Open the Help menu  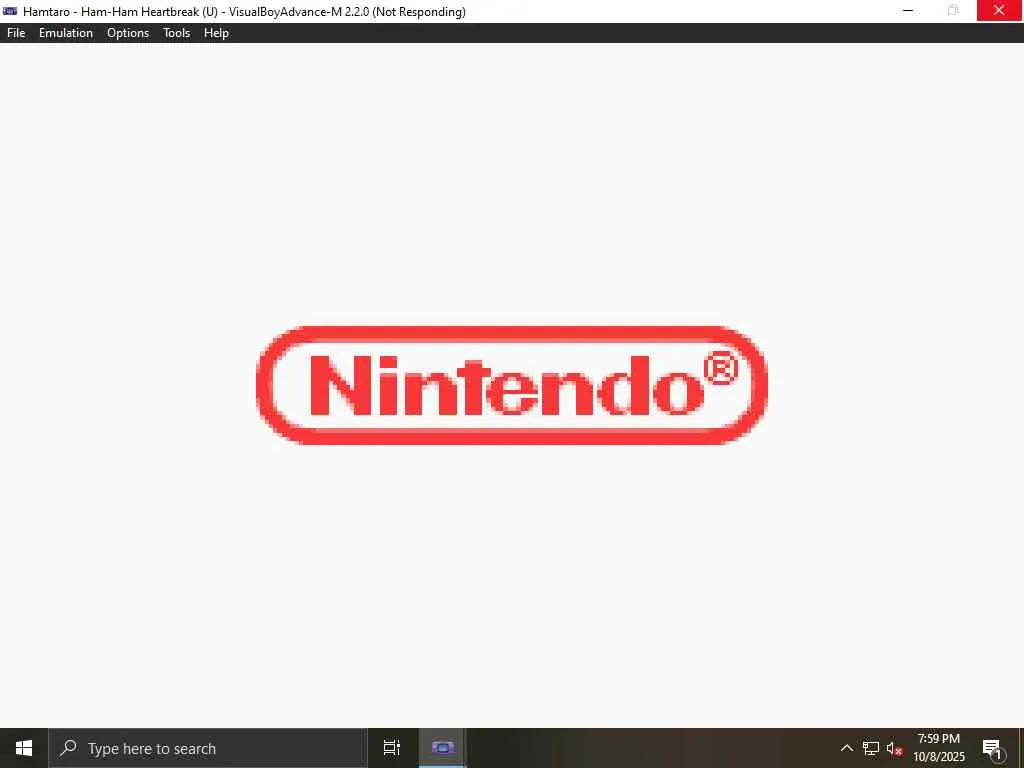click(216, 33)
